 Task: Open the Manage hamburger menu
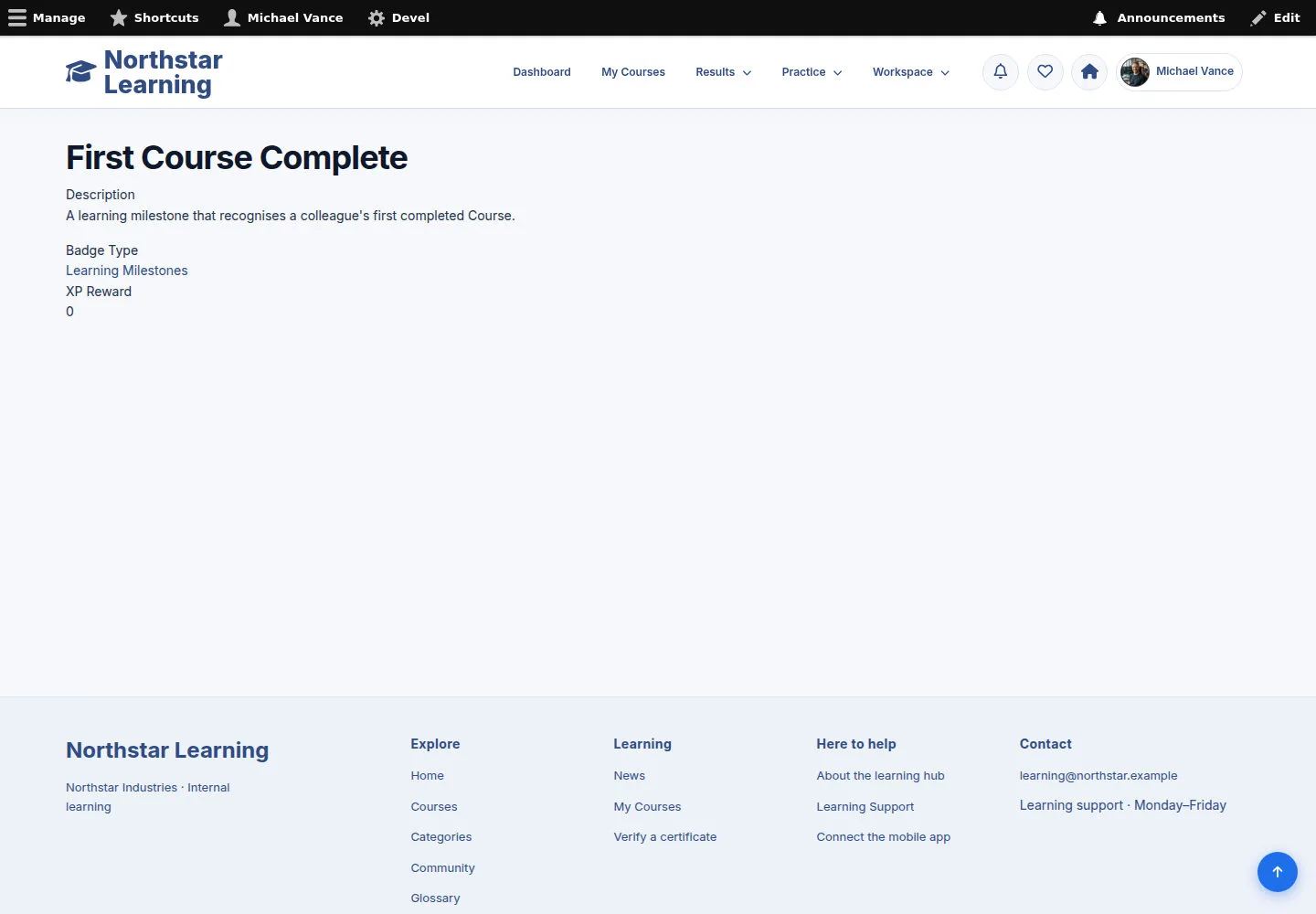tap(47, 17)
